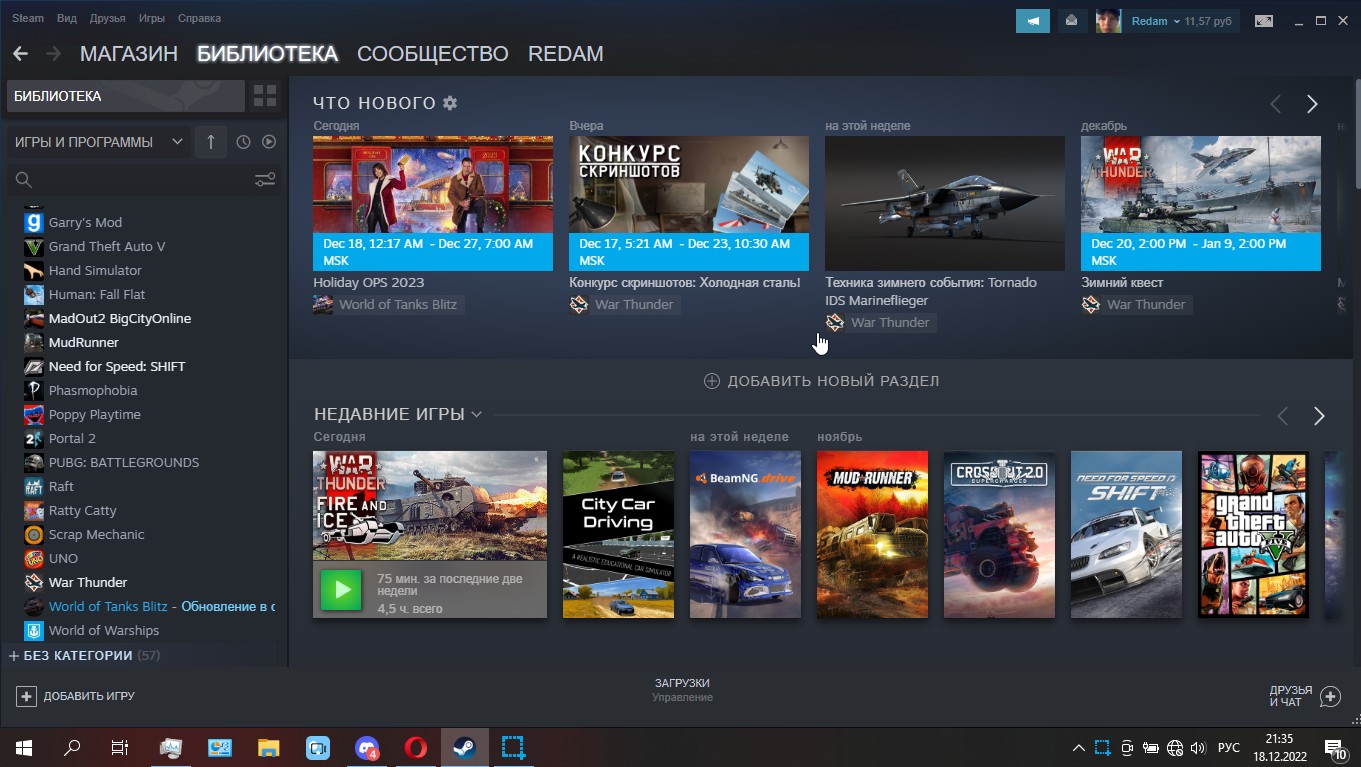This screenshot has height=767, width=1361.
Task: Open Windows taskbar search
Action: (x=72, y=747)
